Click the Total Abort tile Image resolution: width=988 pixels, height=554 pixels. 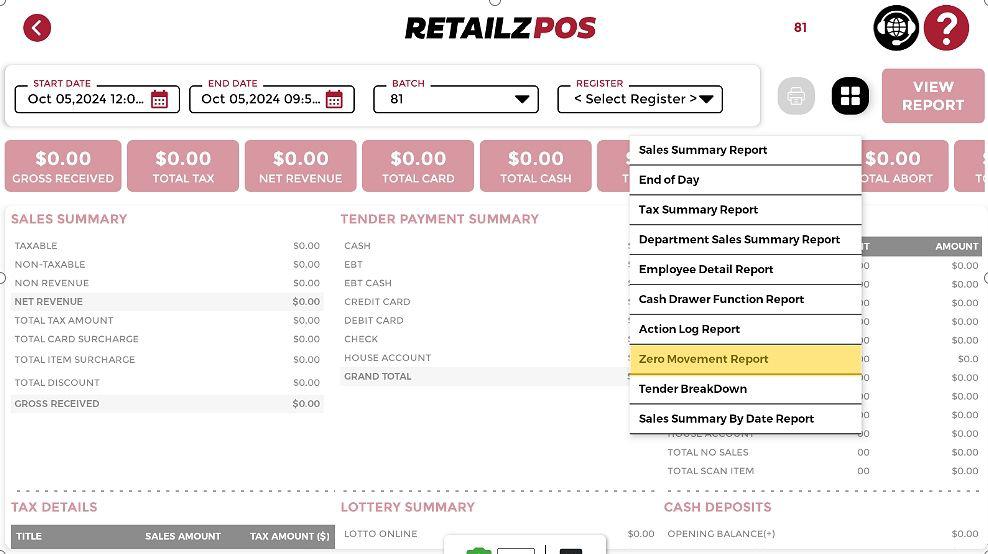point(904,166)
